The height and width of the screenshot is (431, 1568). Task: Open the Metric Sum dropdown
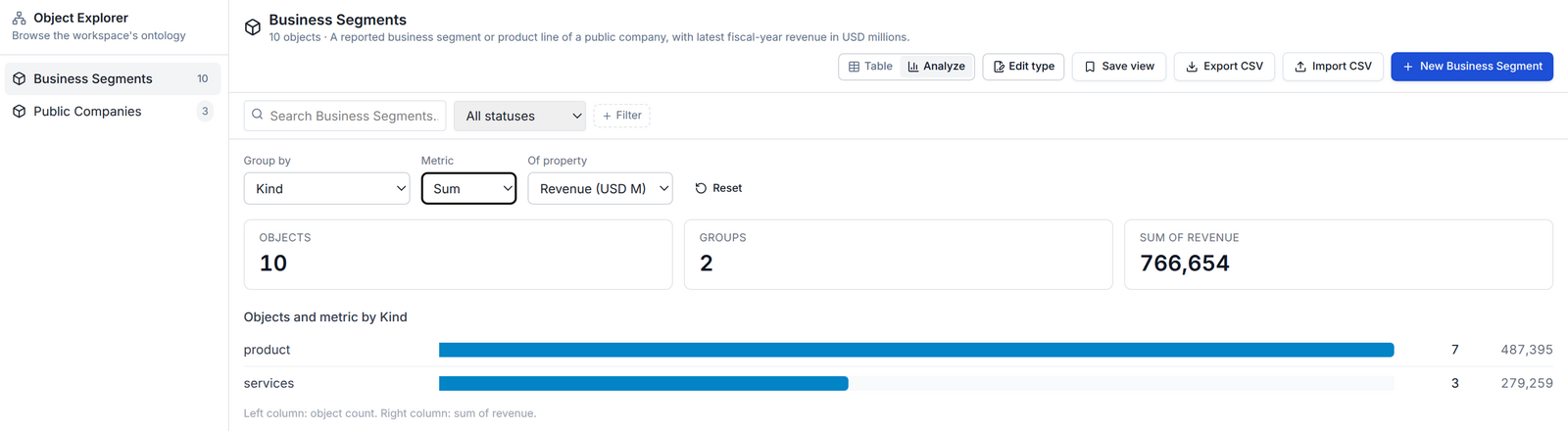468,188
